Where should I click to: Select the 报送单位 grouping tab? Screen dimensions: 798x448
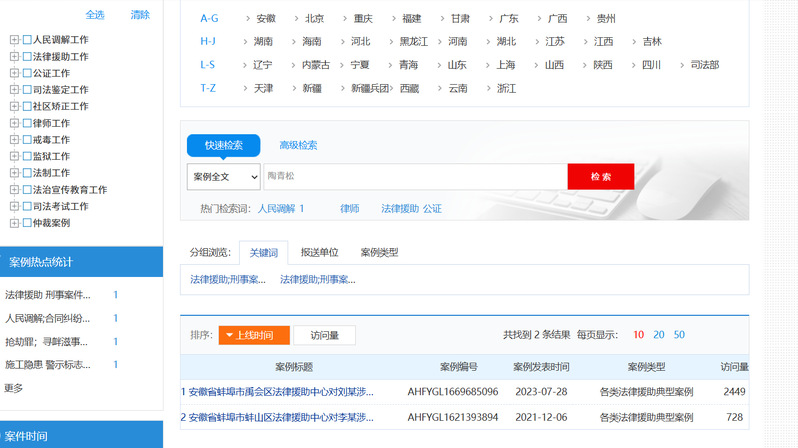tap(319, 253)
